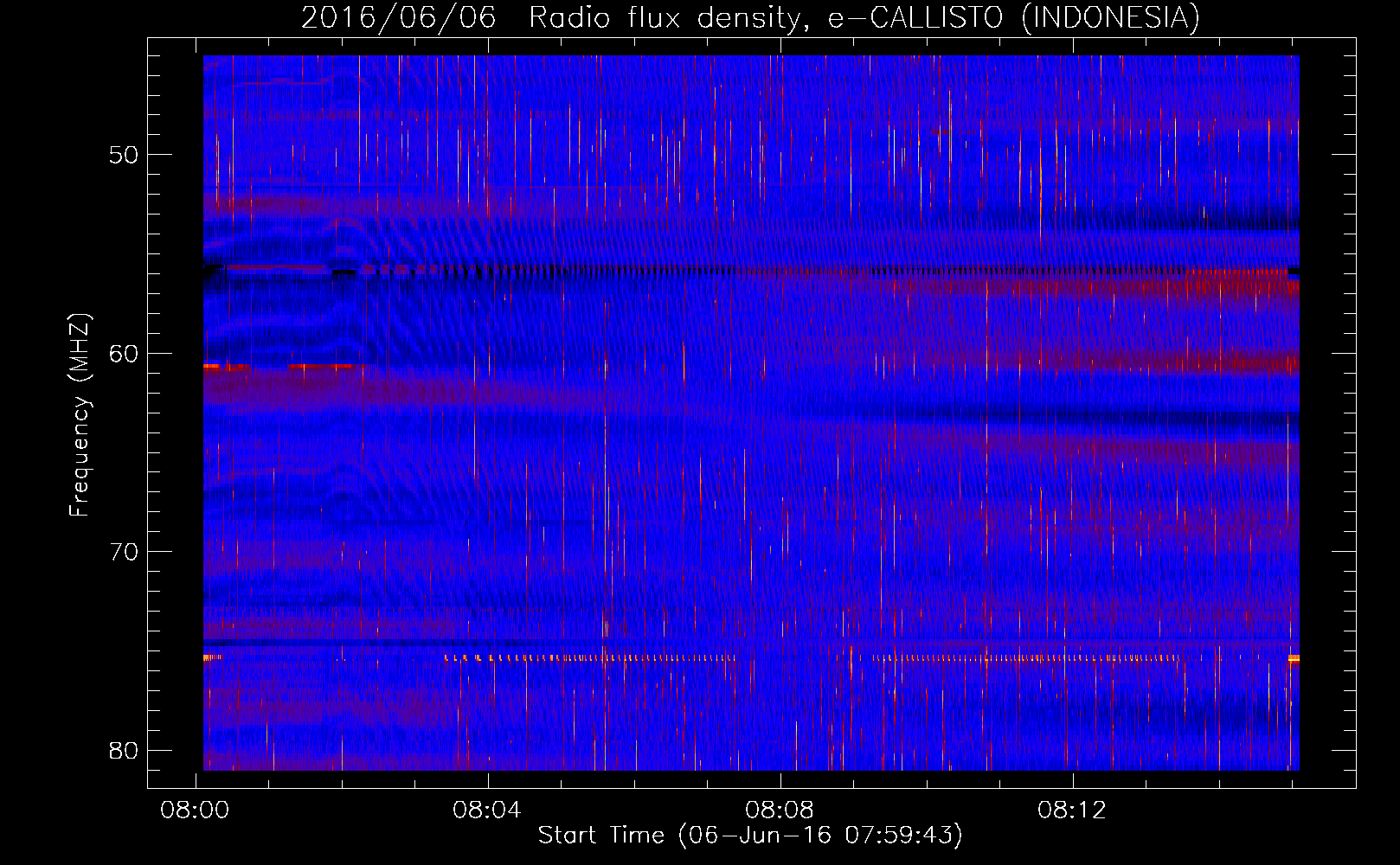Click the 80 MHz frequency tick label

(124, 750)
